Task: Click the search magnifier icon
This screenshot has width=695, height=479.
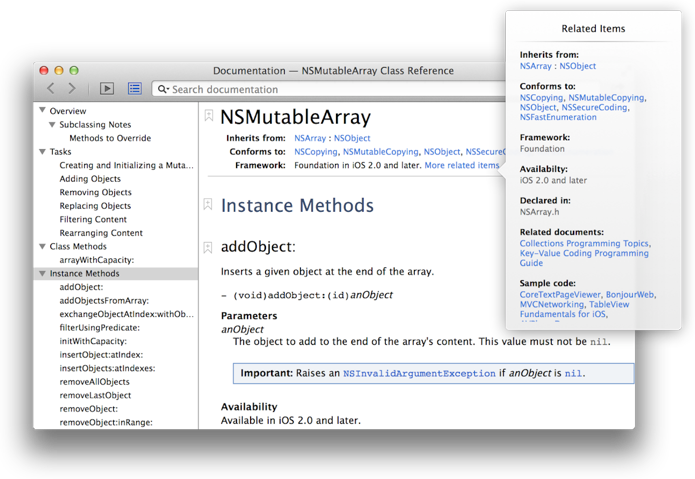Action: (163, 89)
